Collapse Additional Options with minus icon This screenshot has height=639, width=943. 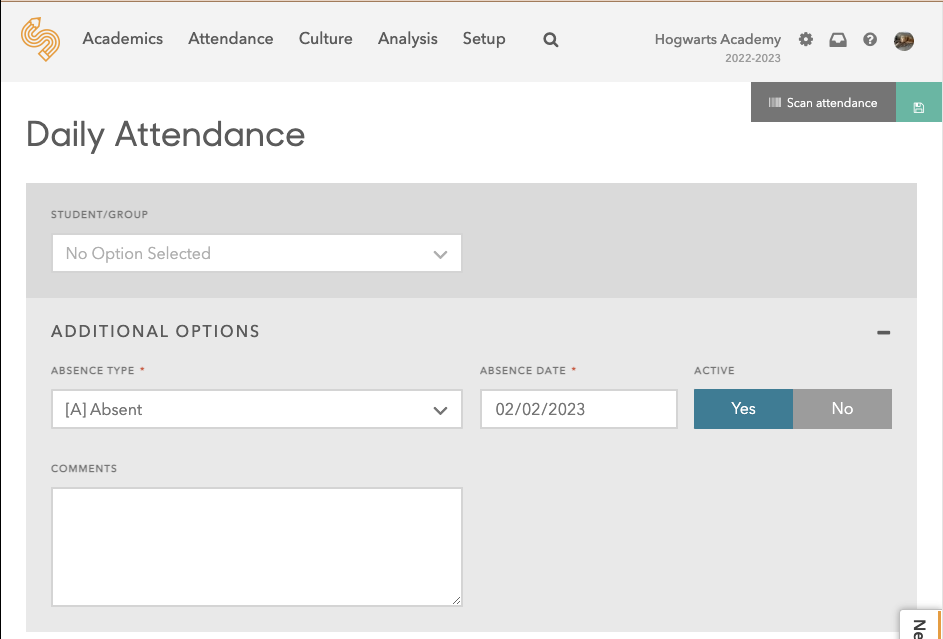click(883, 332)
